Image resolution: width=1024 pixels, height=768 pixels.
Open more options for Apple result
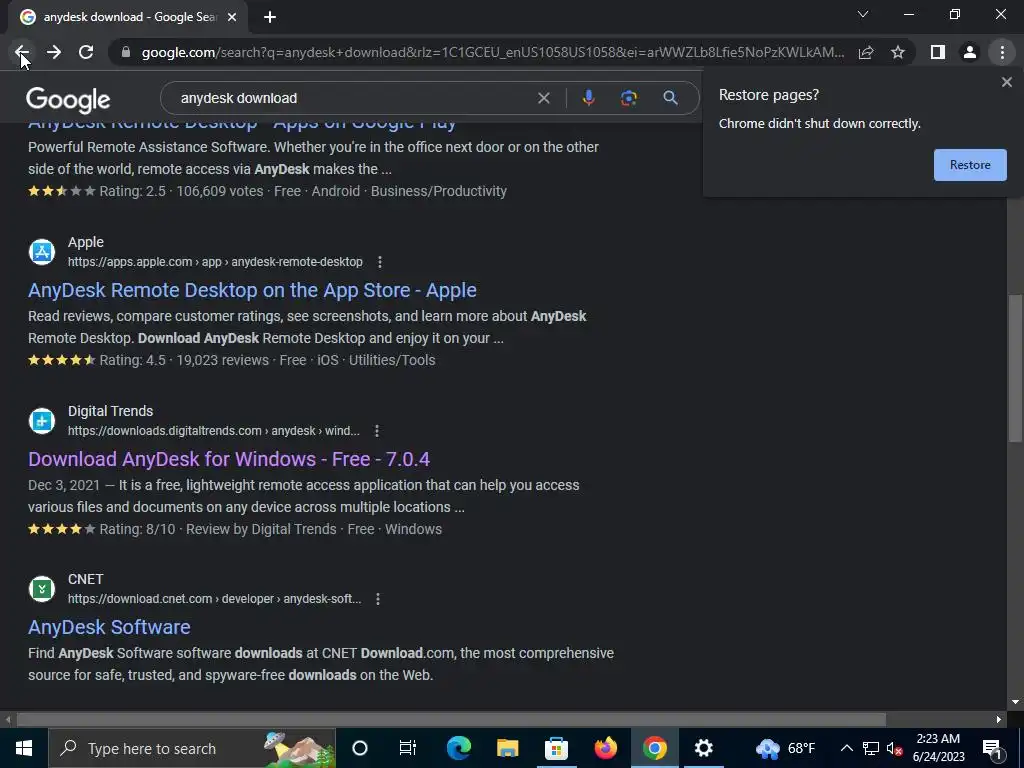[x=379, y=262]
